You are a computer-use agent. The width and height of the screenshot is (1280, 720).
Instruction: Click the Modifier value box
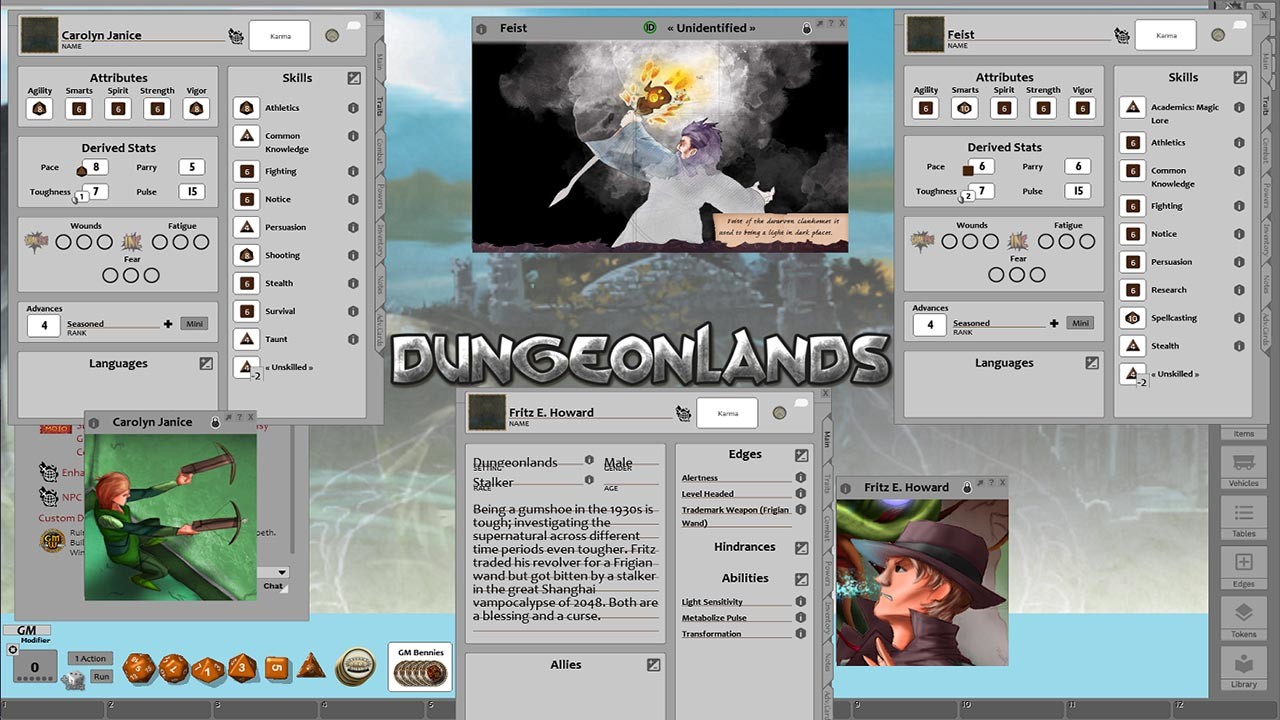[x=35, y=667]
